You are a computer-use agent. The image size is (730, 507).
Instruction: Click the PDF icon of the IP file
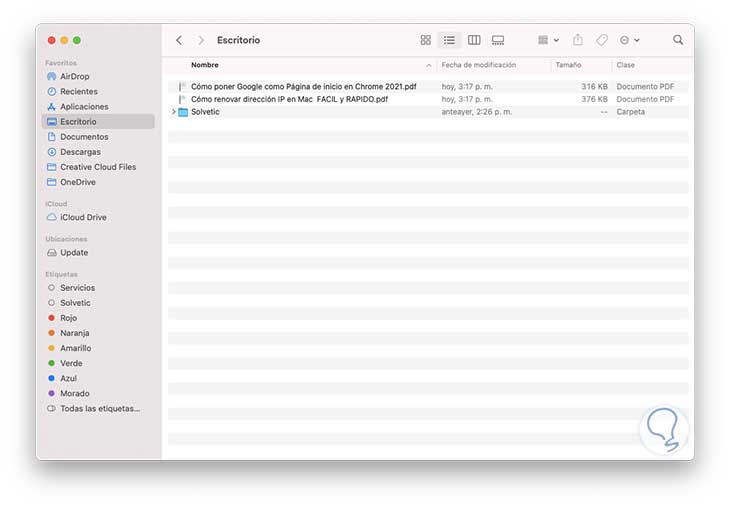(182, 99)
